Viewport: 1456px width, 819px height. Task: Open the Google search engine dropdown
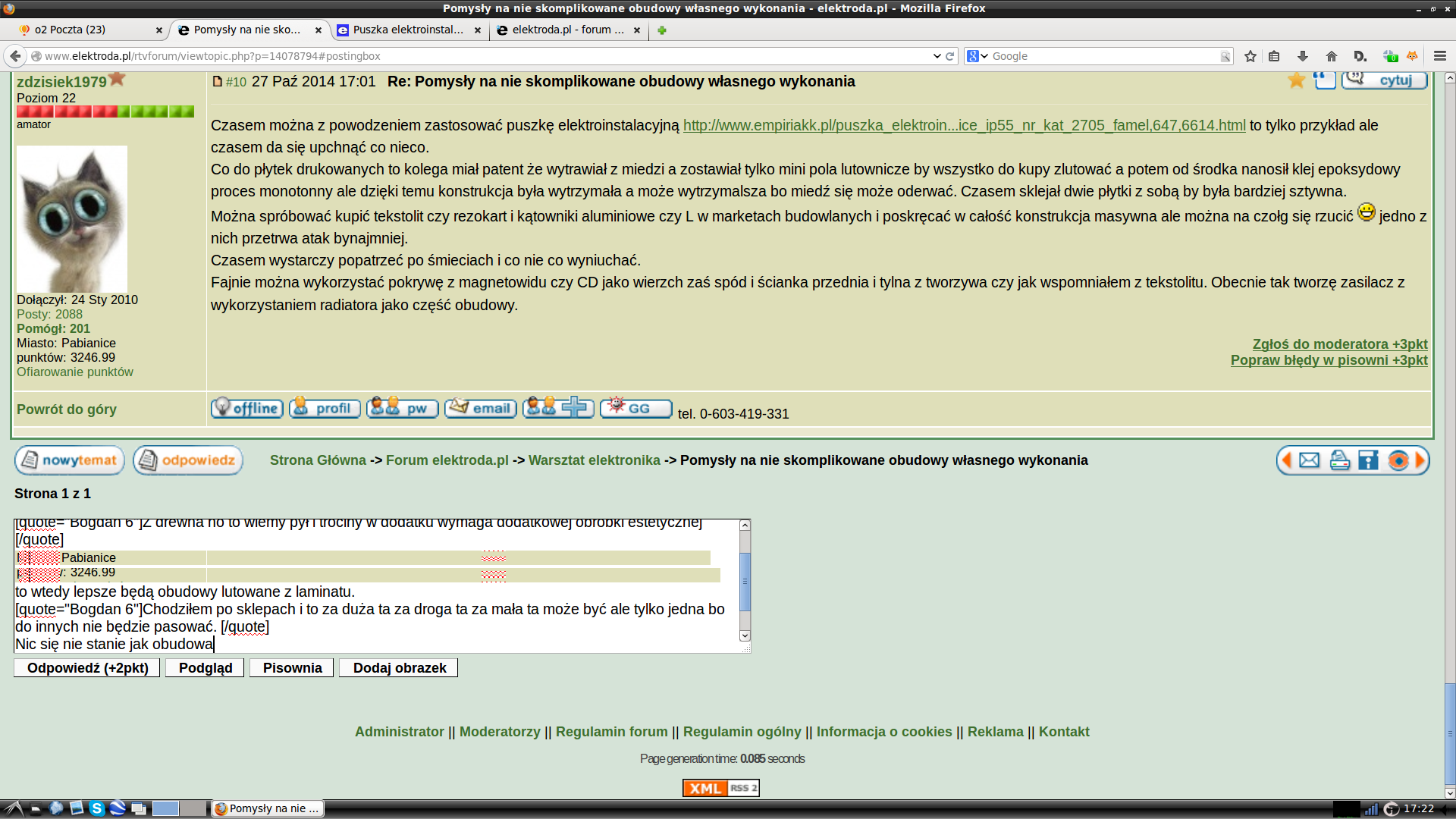click(977, 56)
